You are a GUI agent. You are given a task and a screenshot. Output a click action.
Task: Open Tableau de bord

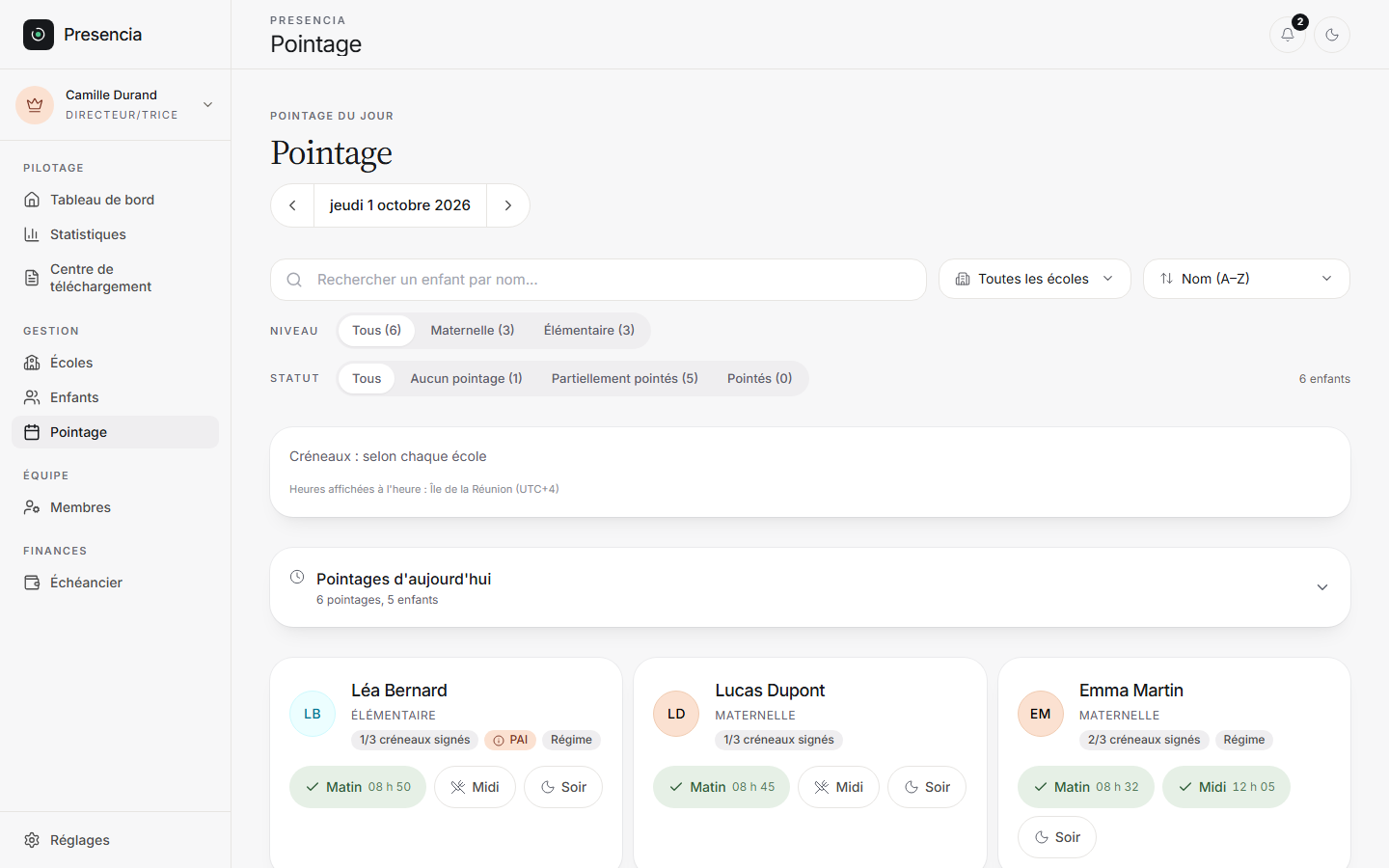[x=116, y=200]
